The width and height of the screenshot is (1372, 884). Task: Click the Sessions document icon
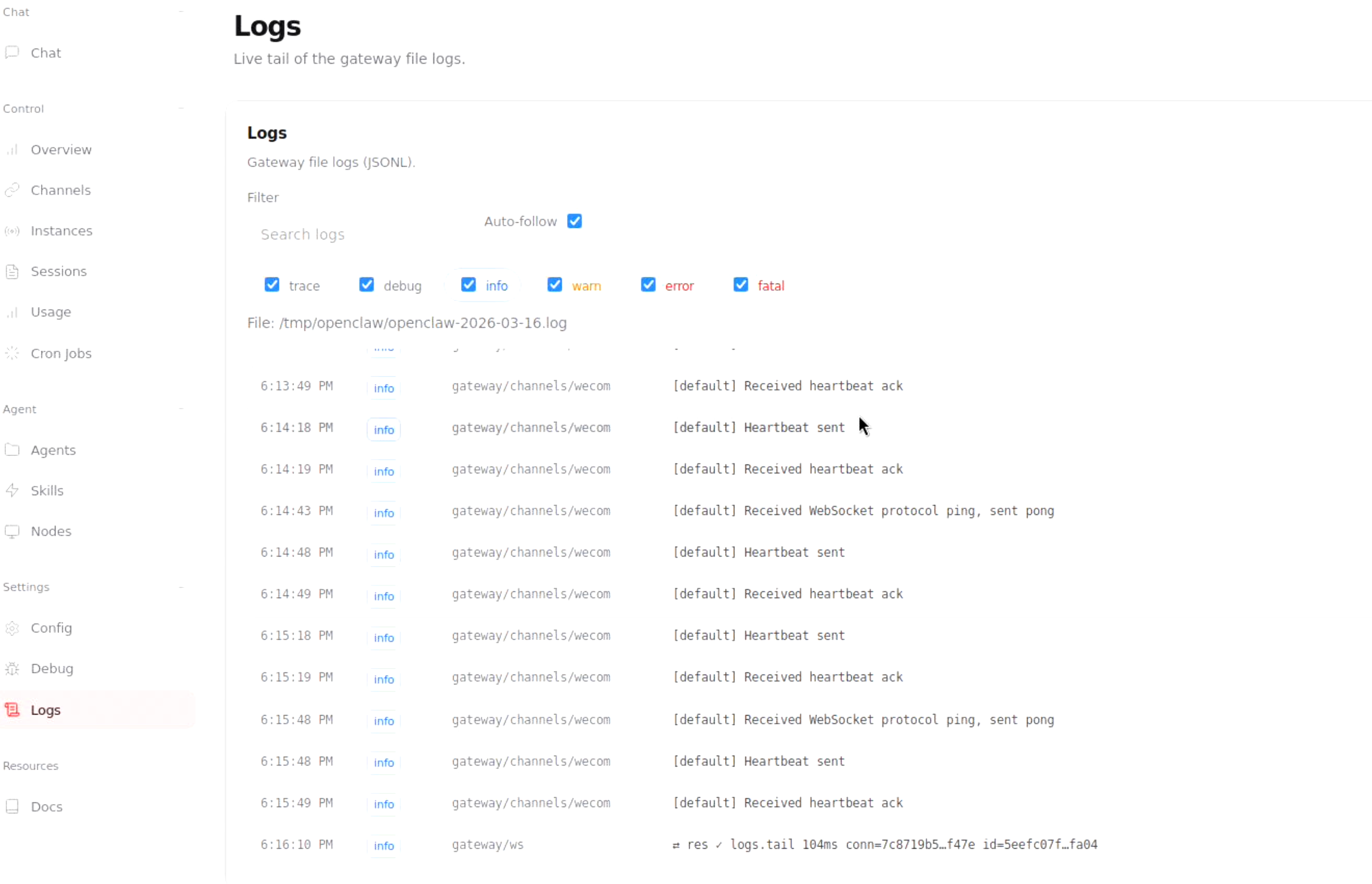coord(12,271)
